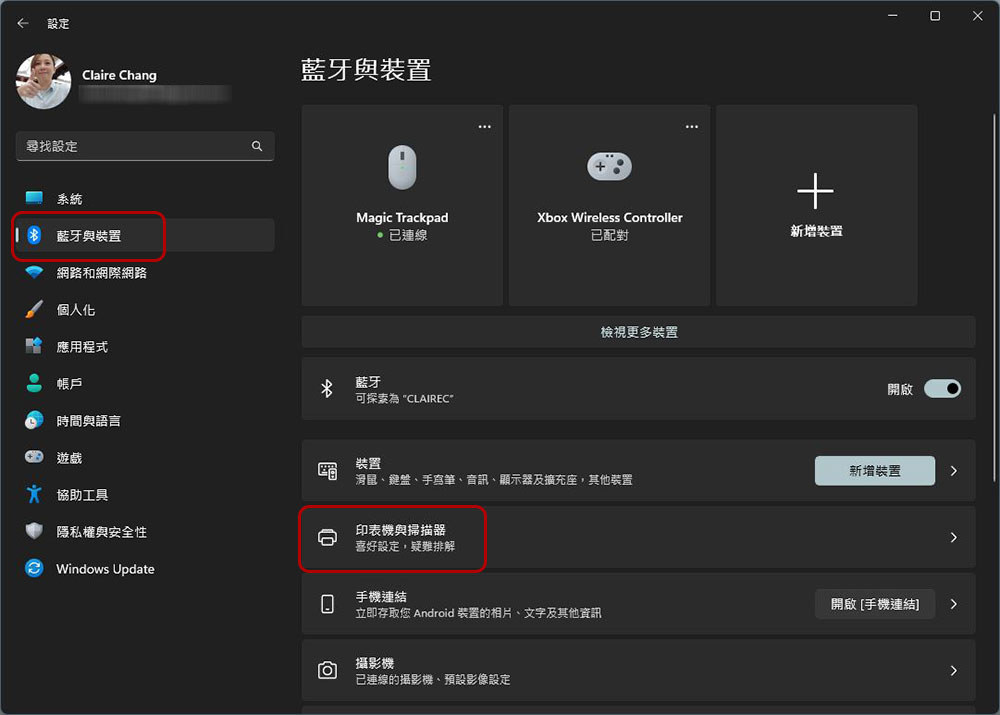Click the 新增裝置 button in 裝置 row
This screenshot has height=715, width=1000.
coord(874,471)
